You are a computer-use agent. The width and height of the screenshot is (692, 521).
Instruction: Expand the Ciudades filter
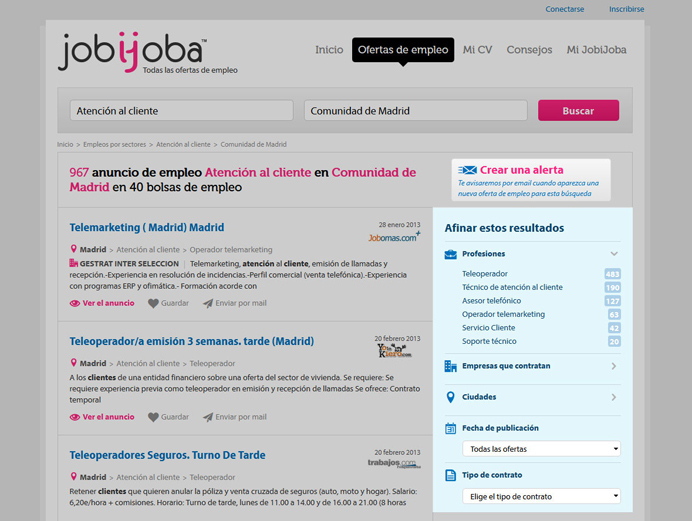(614, 397)
